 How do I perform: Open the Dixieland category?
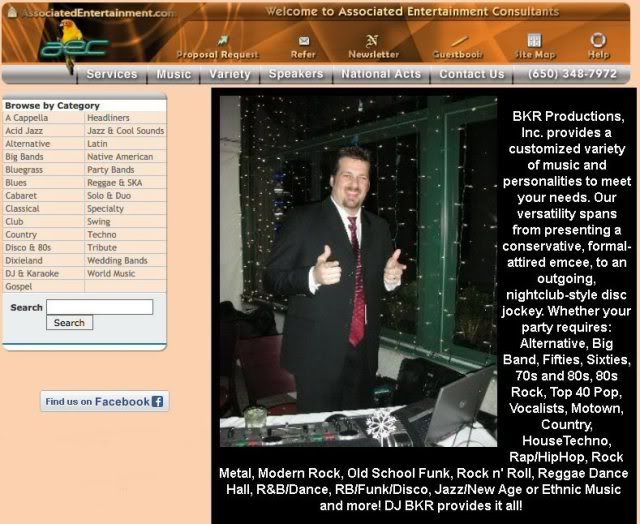24,261
